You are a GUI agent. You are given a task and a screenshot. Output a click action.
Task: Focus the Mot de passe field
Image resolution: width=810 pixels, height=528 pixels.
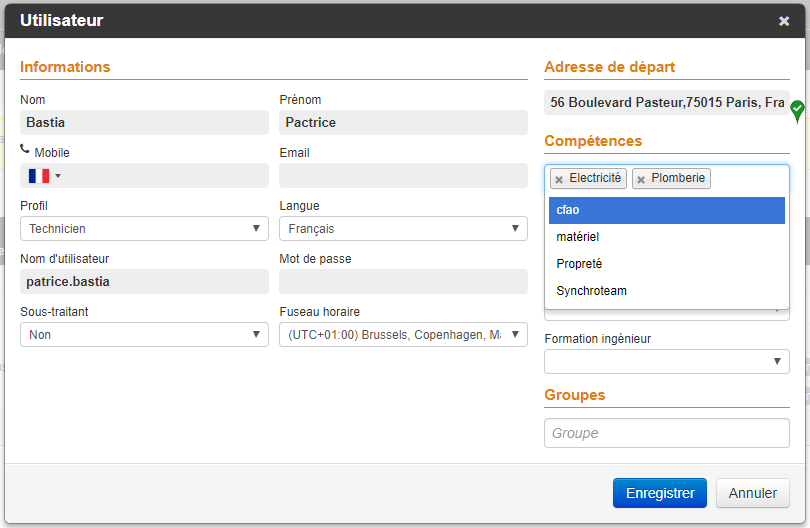(403, 282)
